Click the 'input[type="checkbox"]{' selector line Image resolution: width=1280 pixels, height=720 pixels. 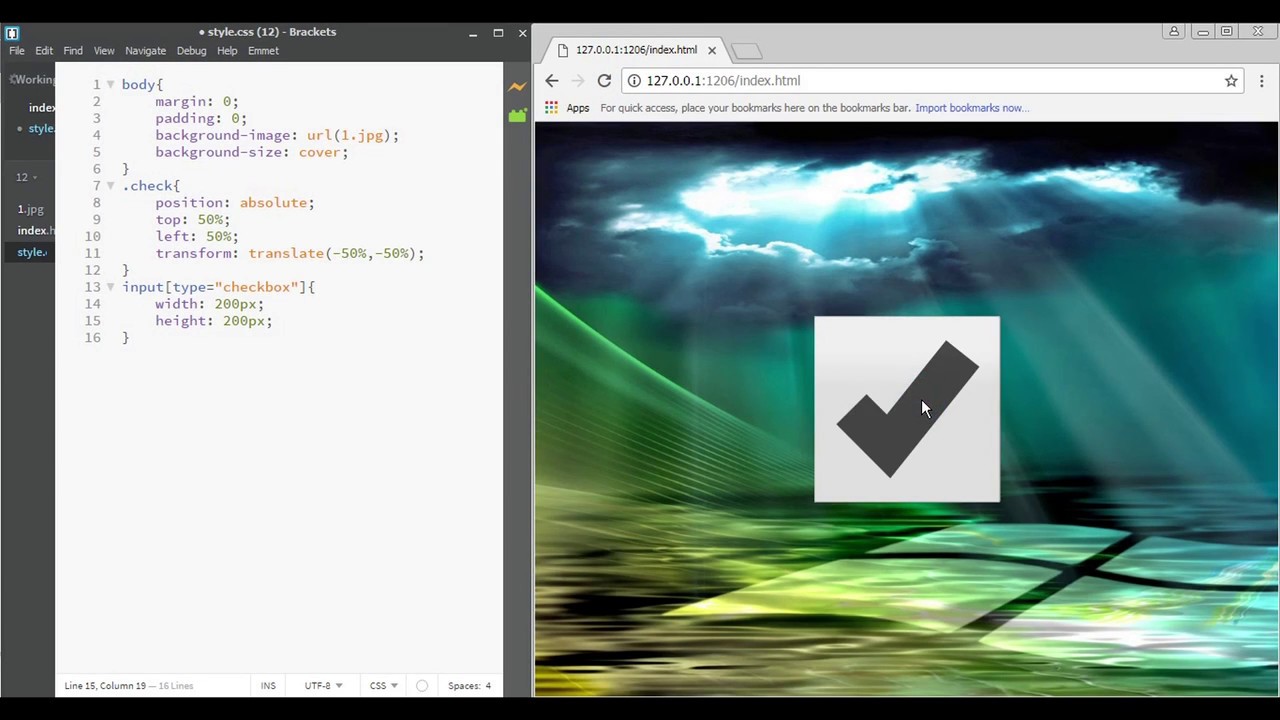[219, 287]
